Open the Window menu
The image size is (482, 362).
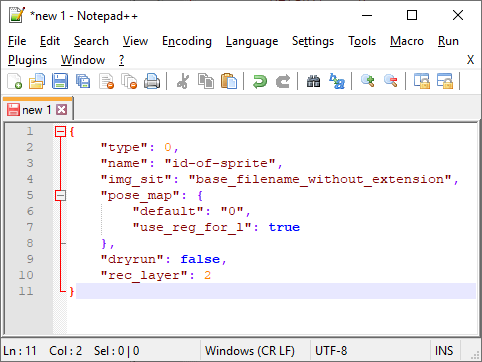pyautogui.click(x=83, y=60)
